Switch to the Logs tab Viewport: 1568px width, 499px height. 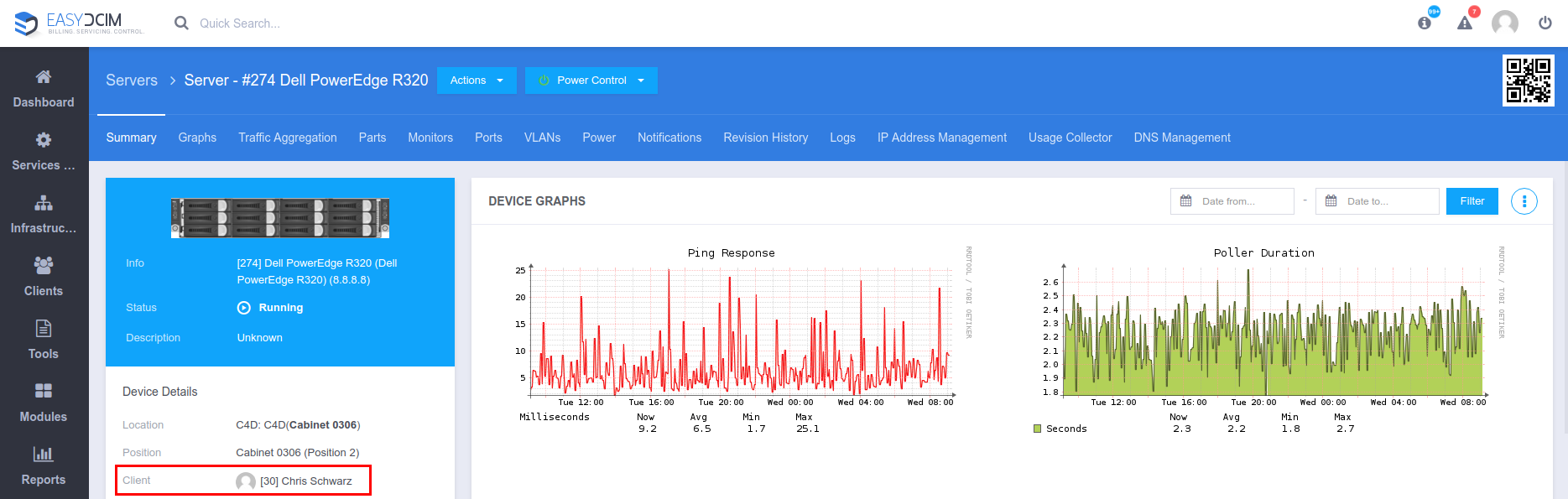click(843, 138)
